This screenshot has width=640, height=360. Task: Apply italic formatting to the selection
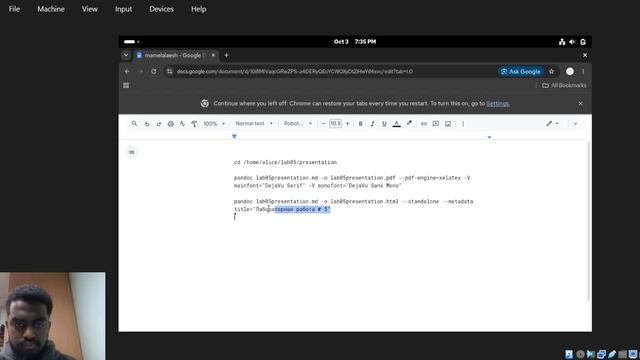point(372,124)
